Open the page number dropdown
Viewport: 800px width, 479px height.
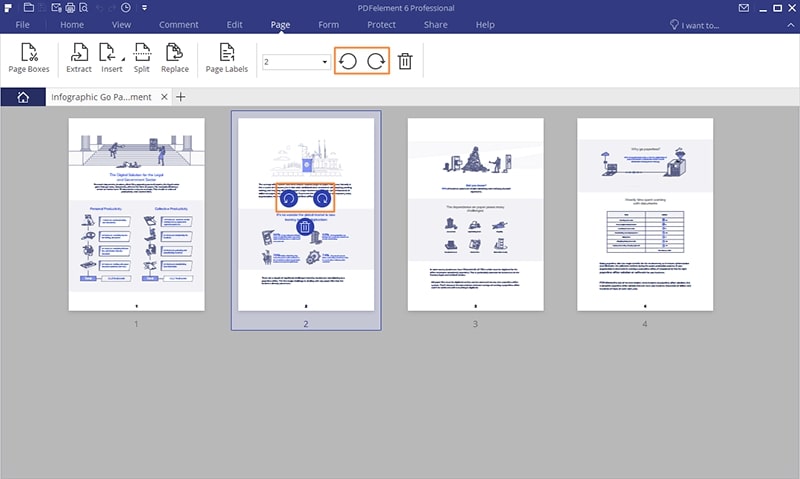pyautogui.click(x=326, y=62)
